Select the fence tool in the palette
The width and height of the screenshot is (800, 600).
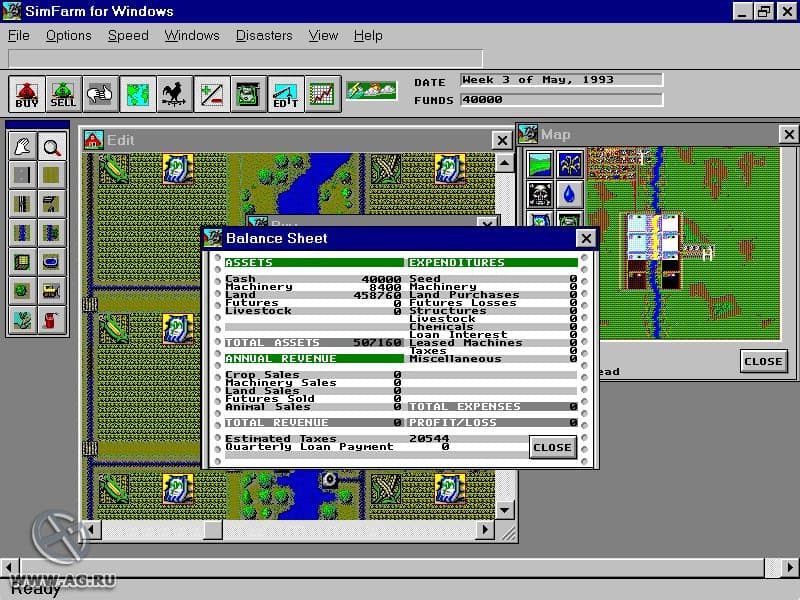(x=52, y=204)
